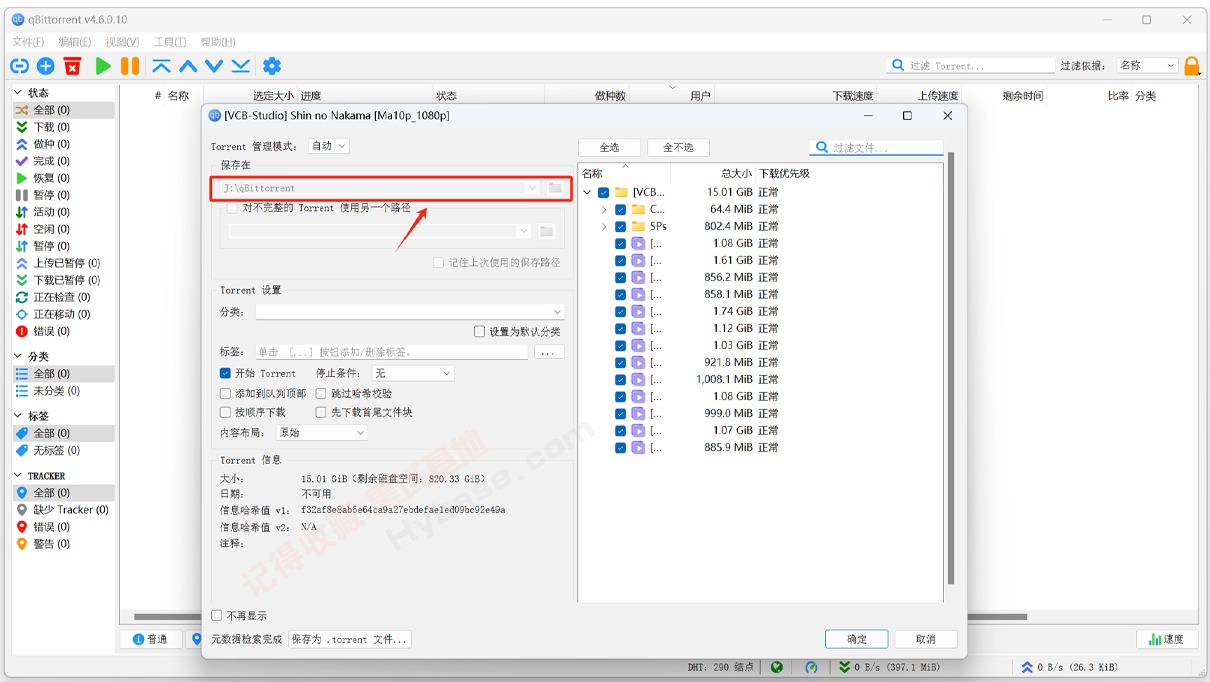
Task: Open the 内容布局 dropdown
Action: [321, 431]
